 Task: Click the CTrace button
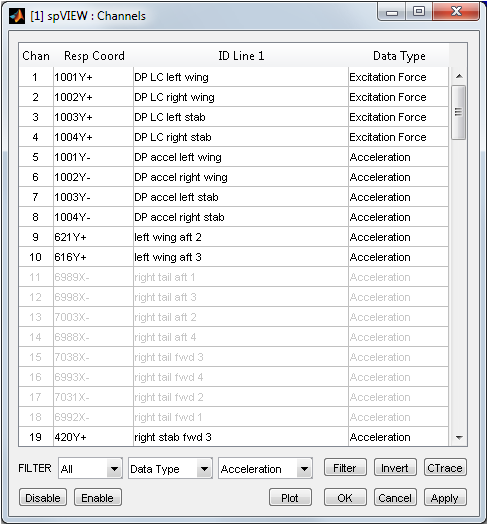[x=445, y=467]
